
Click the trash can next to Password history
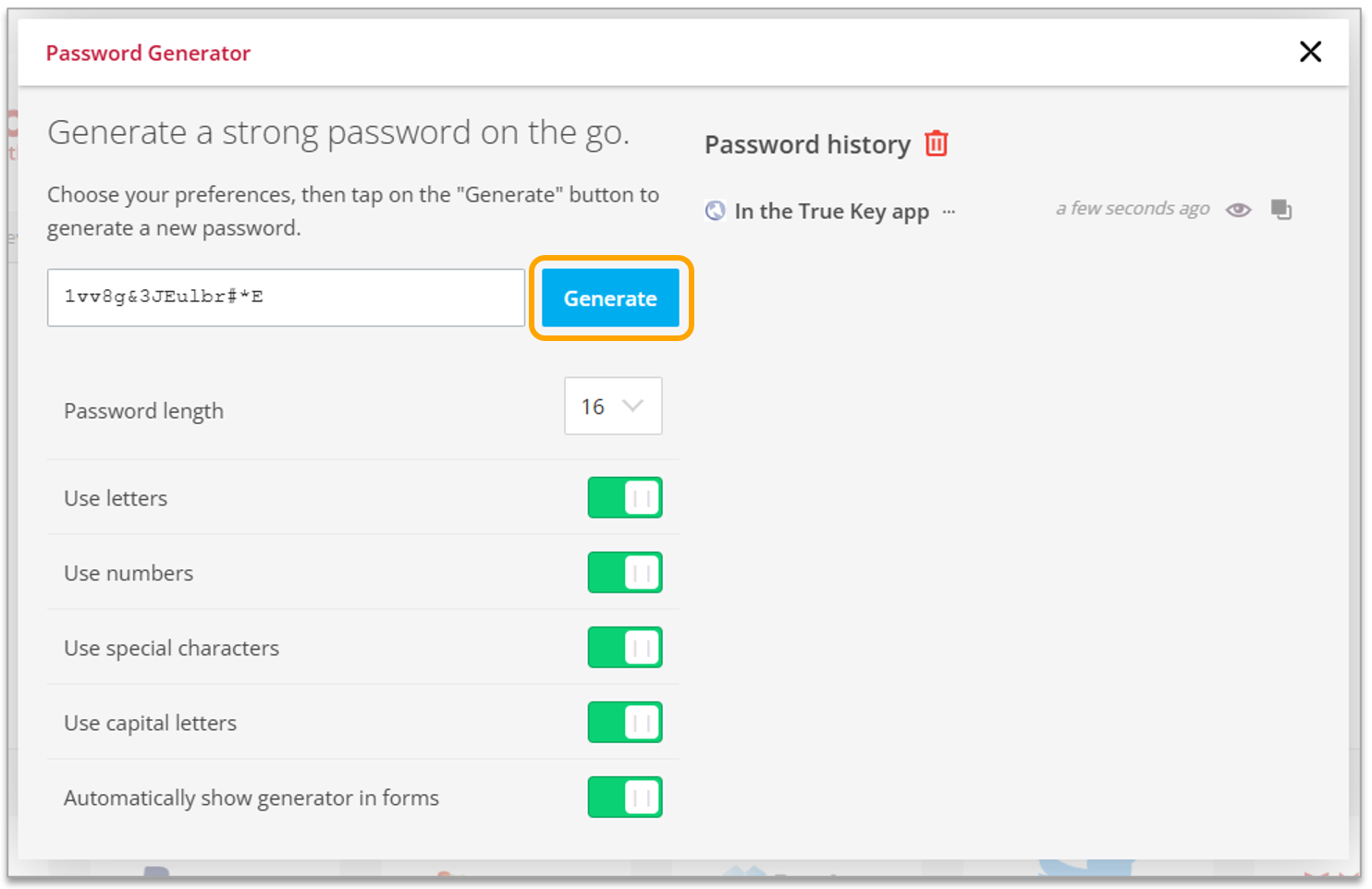(x=936, y=143)
